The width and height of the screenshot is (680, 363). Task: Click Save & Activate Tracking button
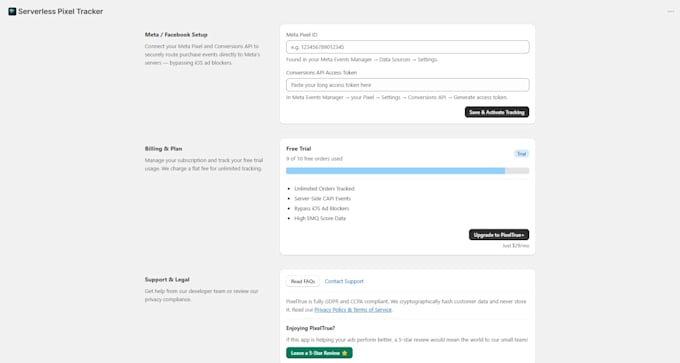coord(497,112)
